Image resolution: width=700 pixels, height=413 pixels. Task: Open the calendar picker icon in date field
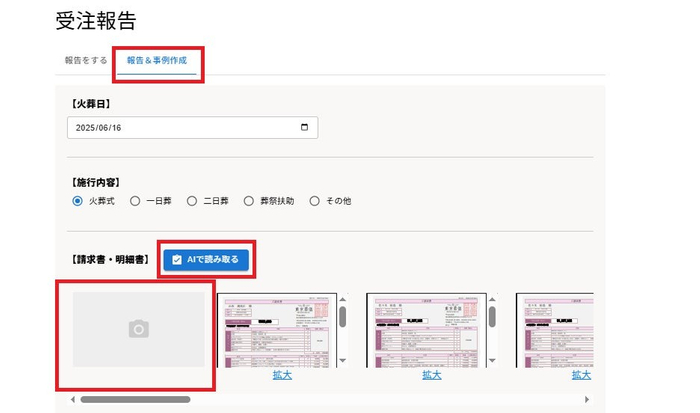(304, 127)
